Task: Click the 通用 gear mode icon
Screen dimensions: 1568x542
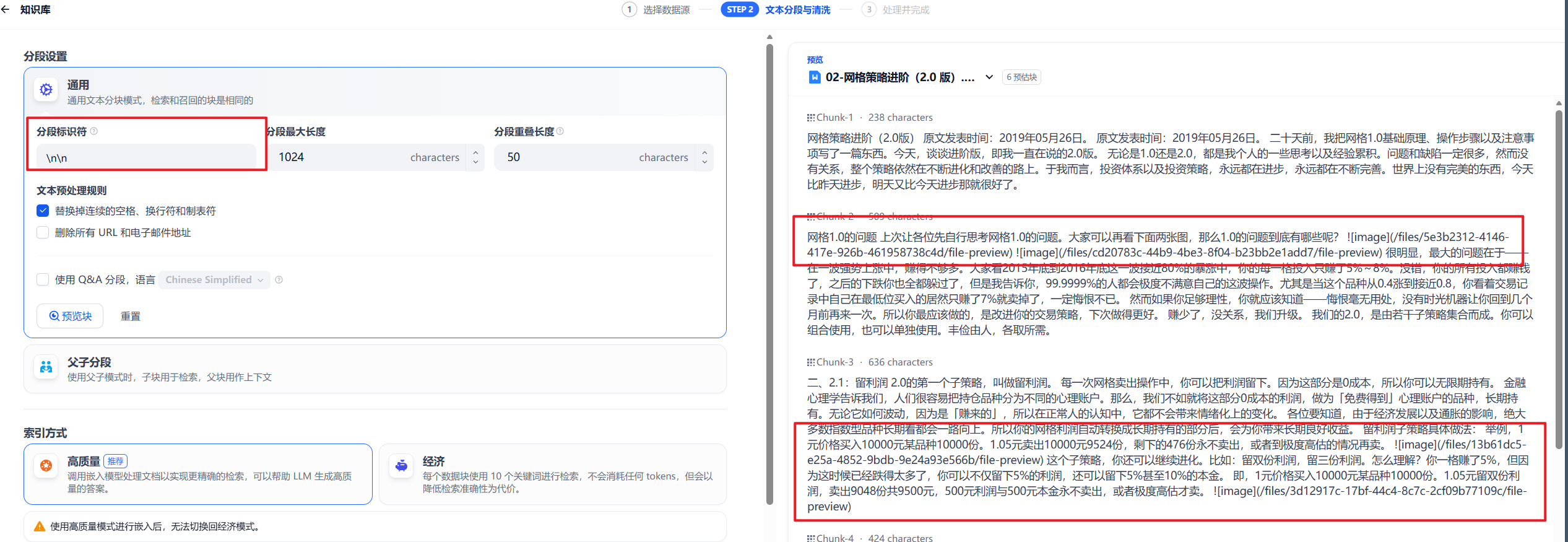Action: [x=46, y=90]
